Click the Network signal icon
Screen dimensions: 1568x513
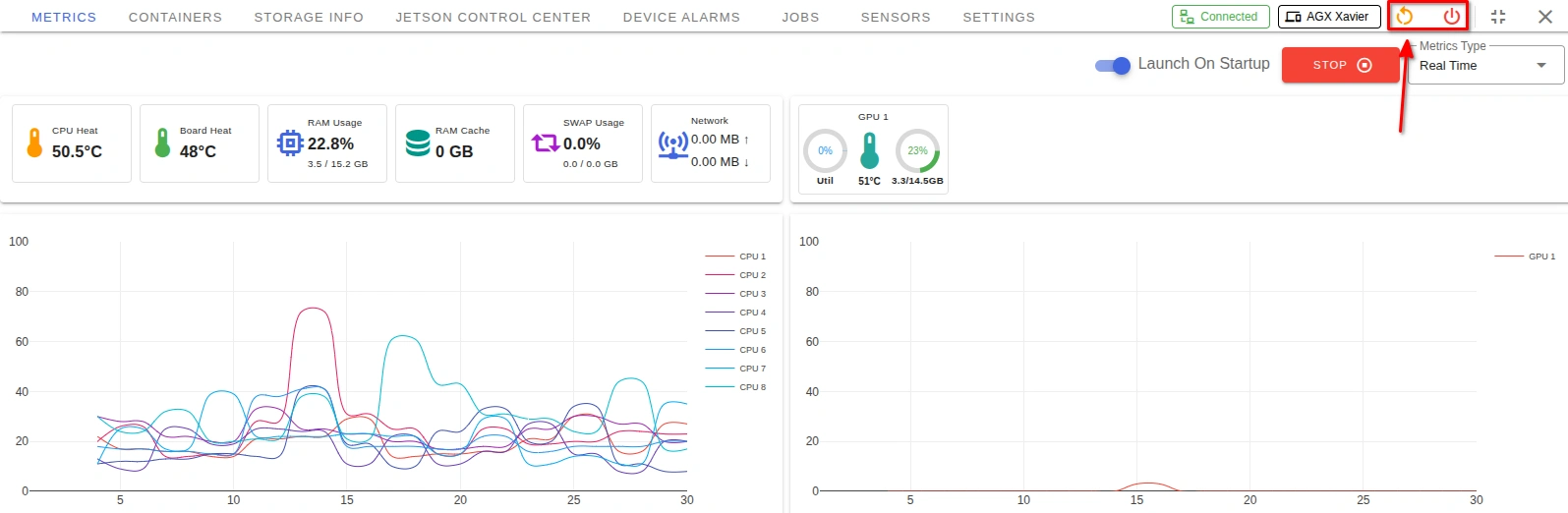tap(672, 144)
